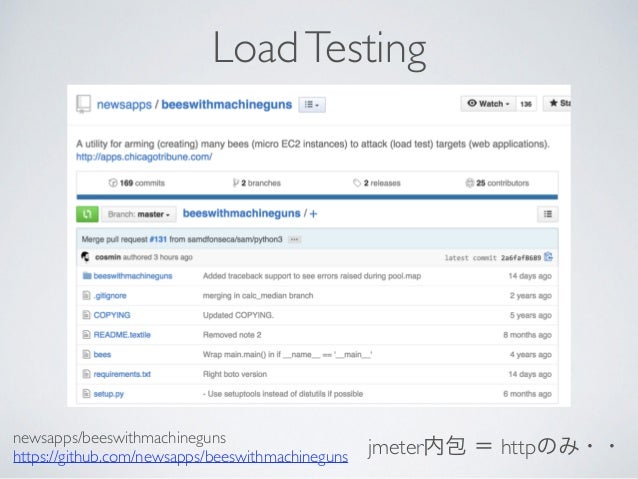Image resolution: width=638 pixels, height=479 pixels.
Task: Open the requirements.txt file
Action: coord(122,374)
